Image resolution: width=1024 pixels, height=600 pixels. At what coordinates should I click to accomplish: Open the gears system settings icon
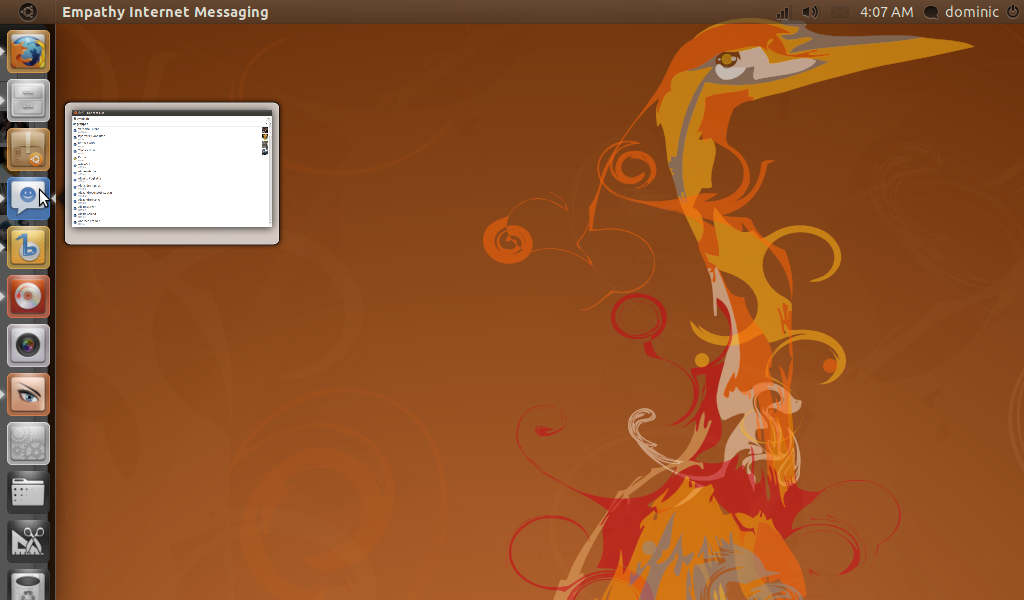point(28,443)
